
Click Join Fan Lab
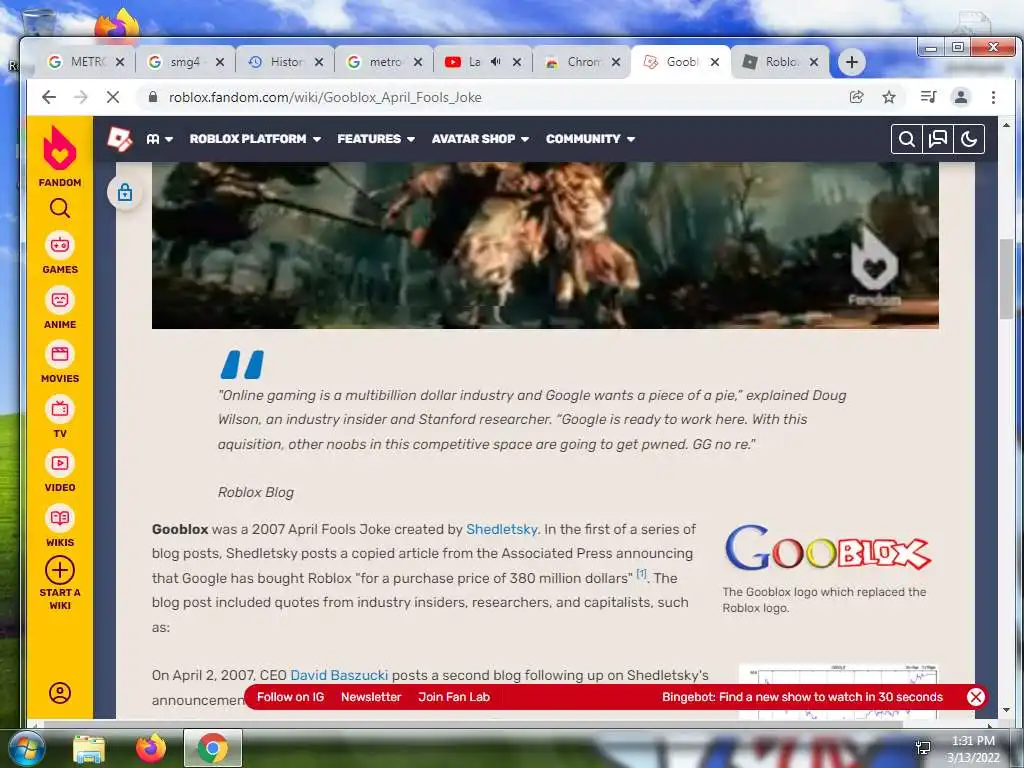point(454,697)
